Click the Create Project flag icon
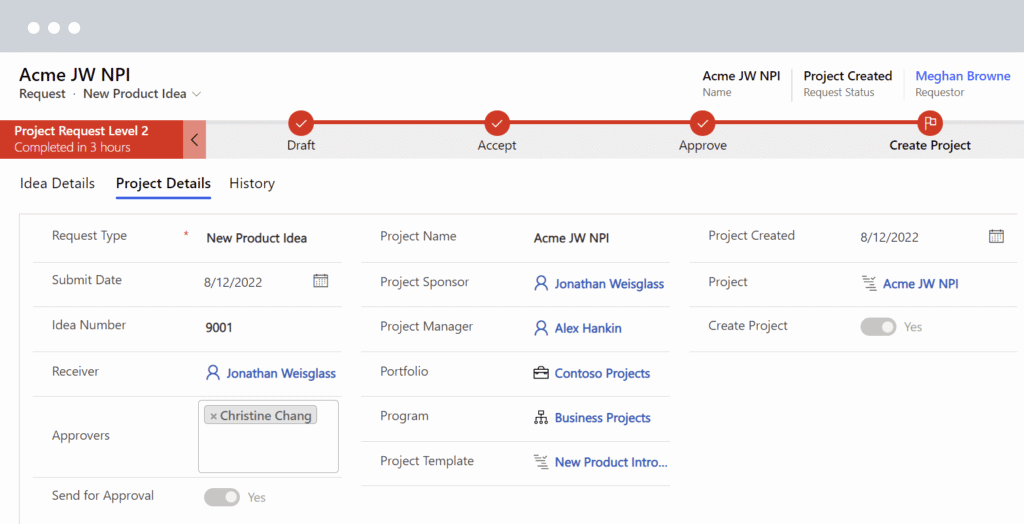 pyautogui.click(x=930, y=123)
